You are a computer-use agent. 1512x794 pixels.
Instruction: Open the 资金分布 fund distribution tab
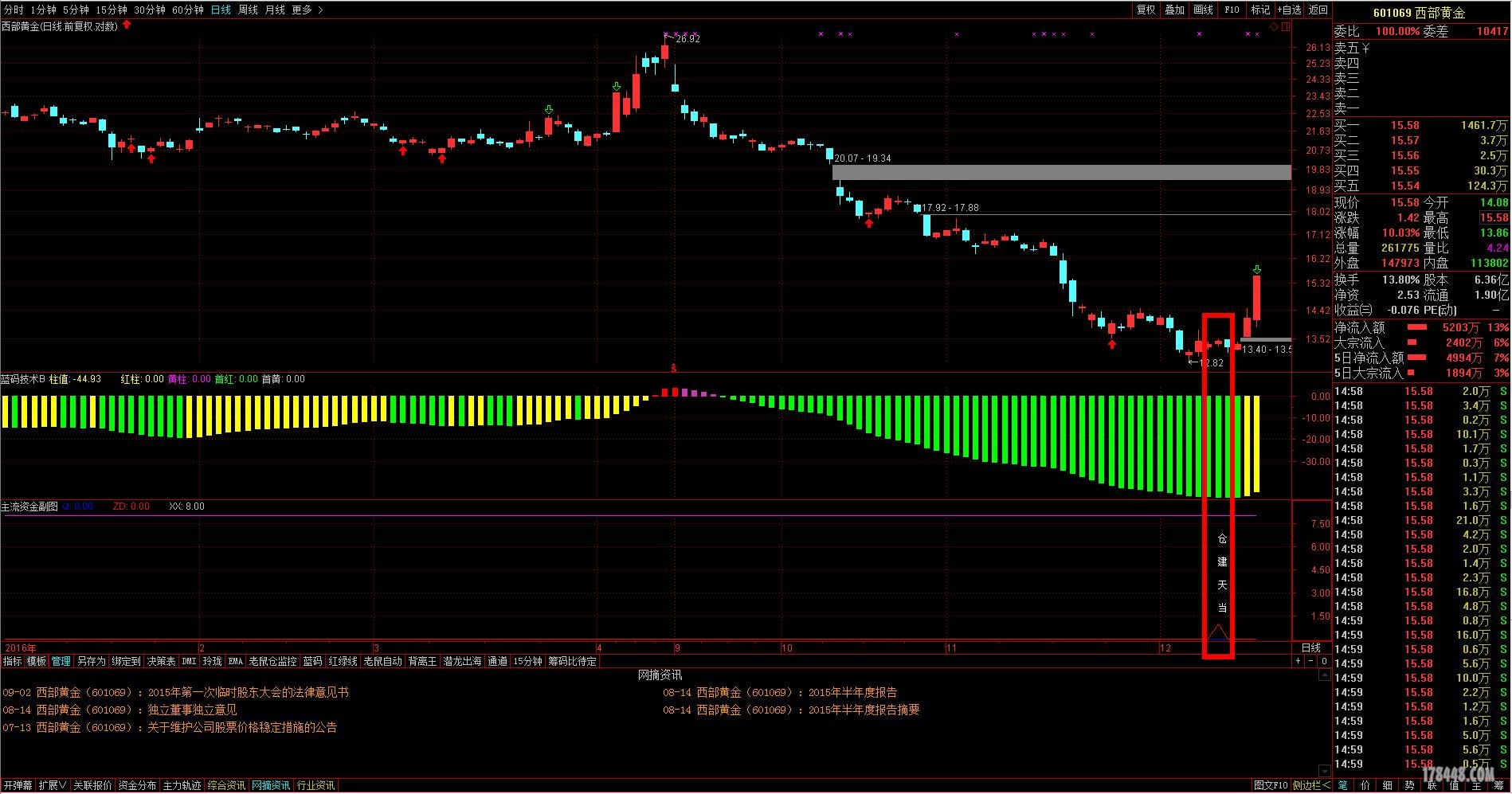[137, 785]
